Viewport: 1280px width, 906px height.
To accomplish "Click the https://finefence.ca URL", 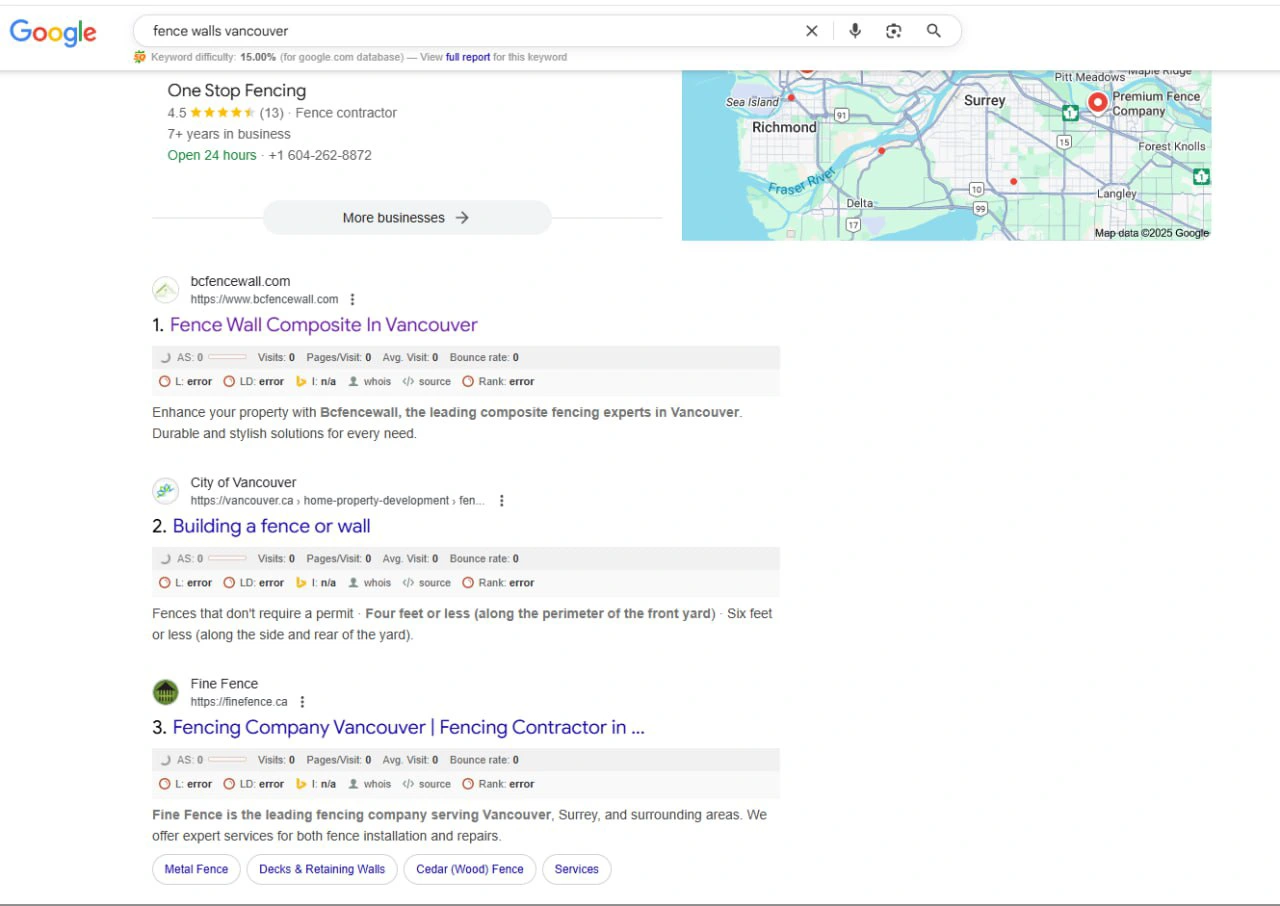I will point(239,702).
